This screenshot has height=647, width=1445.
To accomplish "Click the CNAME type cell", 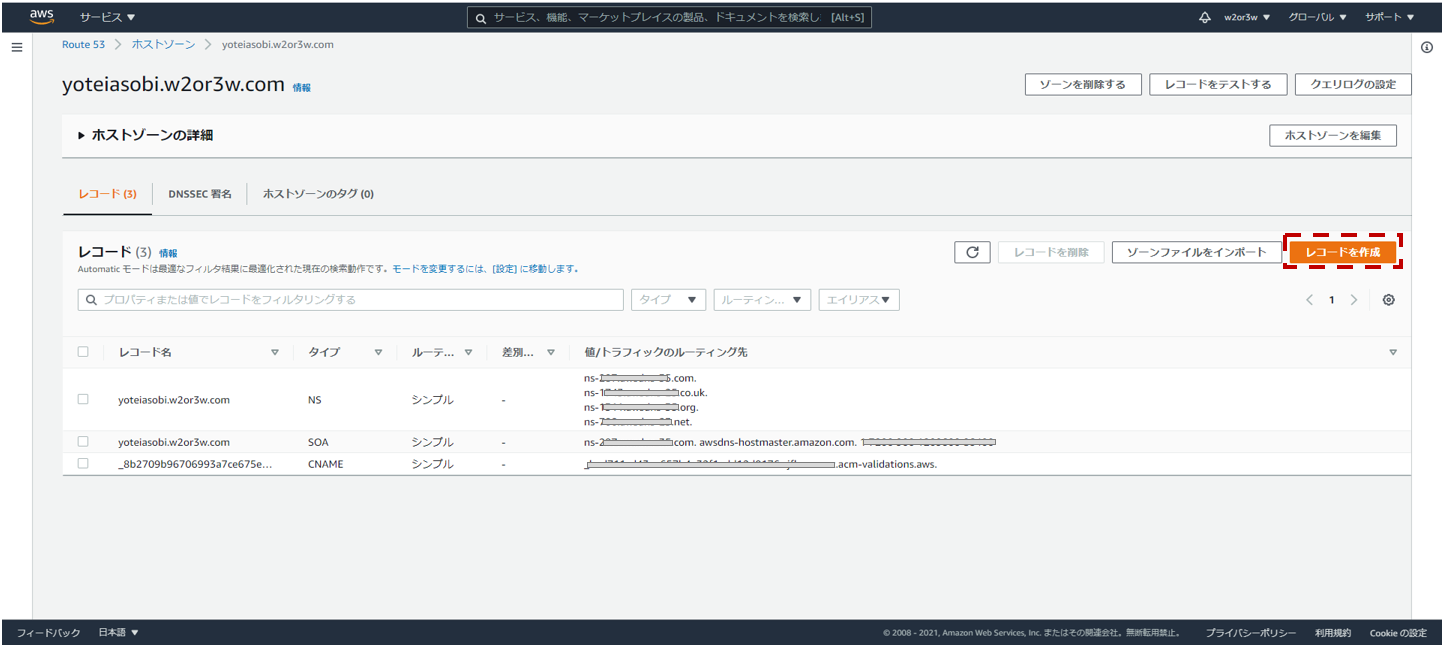I will [x=326, y=464].
